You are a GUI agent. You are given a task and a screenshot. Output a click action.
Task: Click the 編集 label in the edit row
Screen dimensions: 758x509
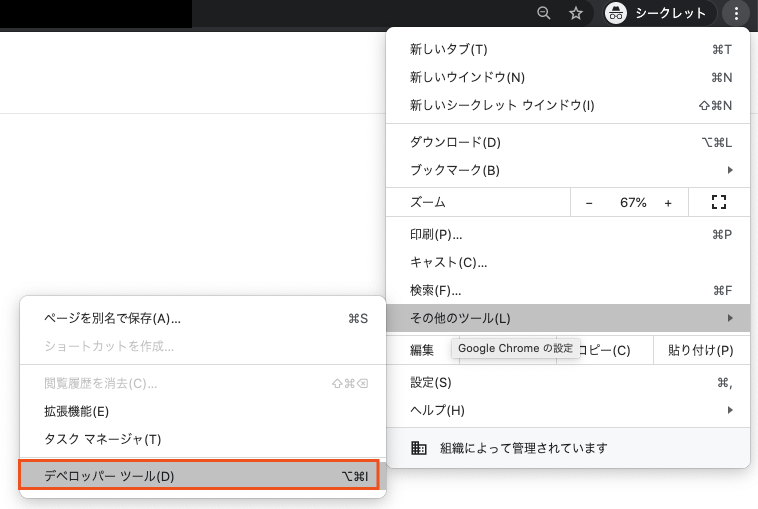422,350
